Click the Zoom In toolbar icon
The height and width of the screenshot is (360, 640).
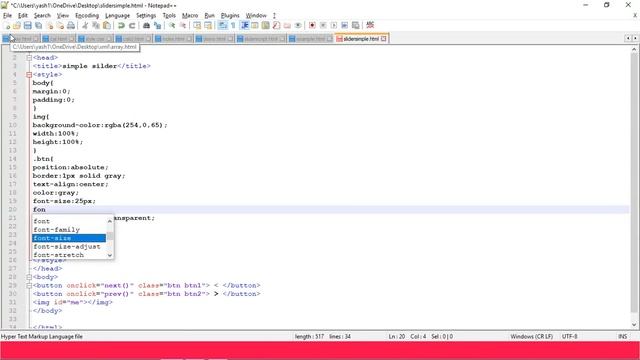click(172, 25)
